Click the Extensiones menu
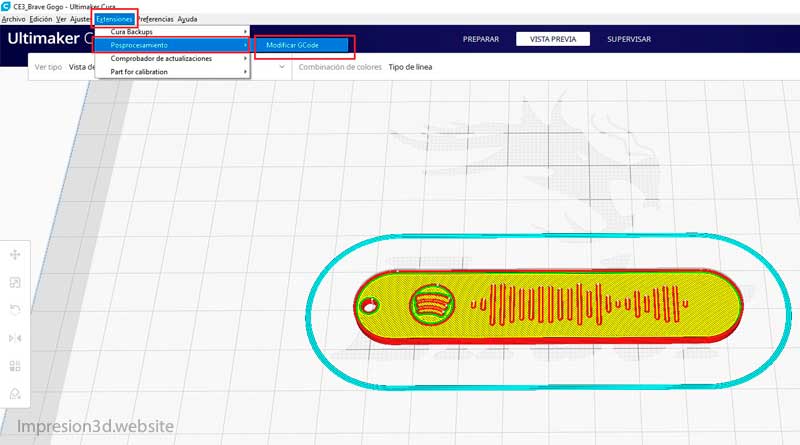Viewport: 800px width, 445px height. pos(114,19)
